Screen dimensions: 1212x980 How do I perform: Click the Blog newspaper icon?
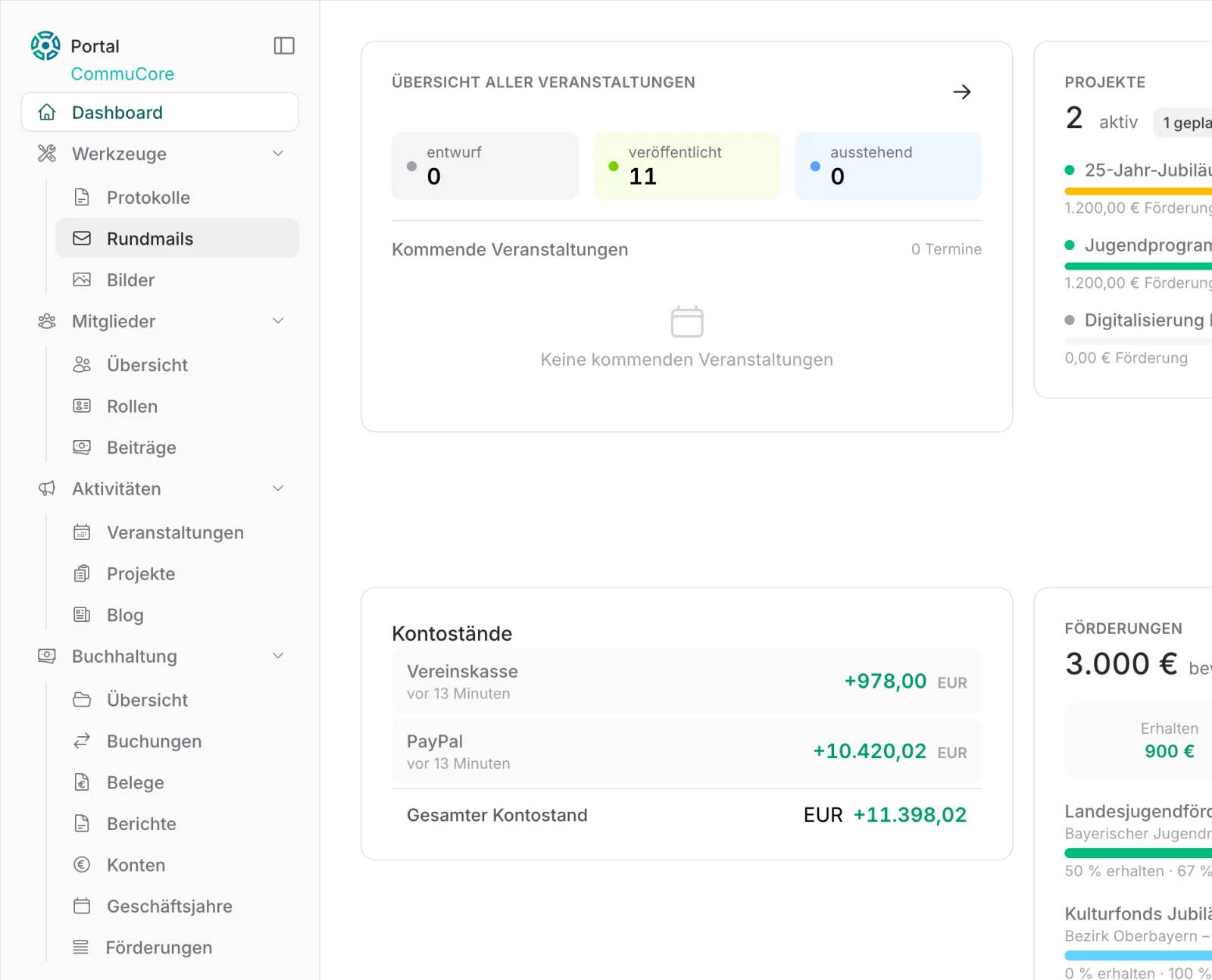[82, 614]
